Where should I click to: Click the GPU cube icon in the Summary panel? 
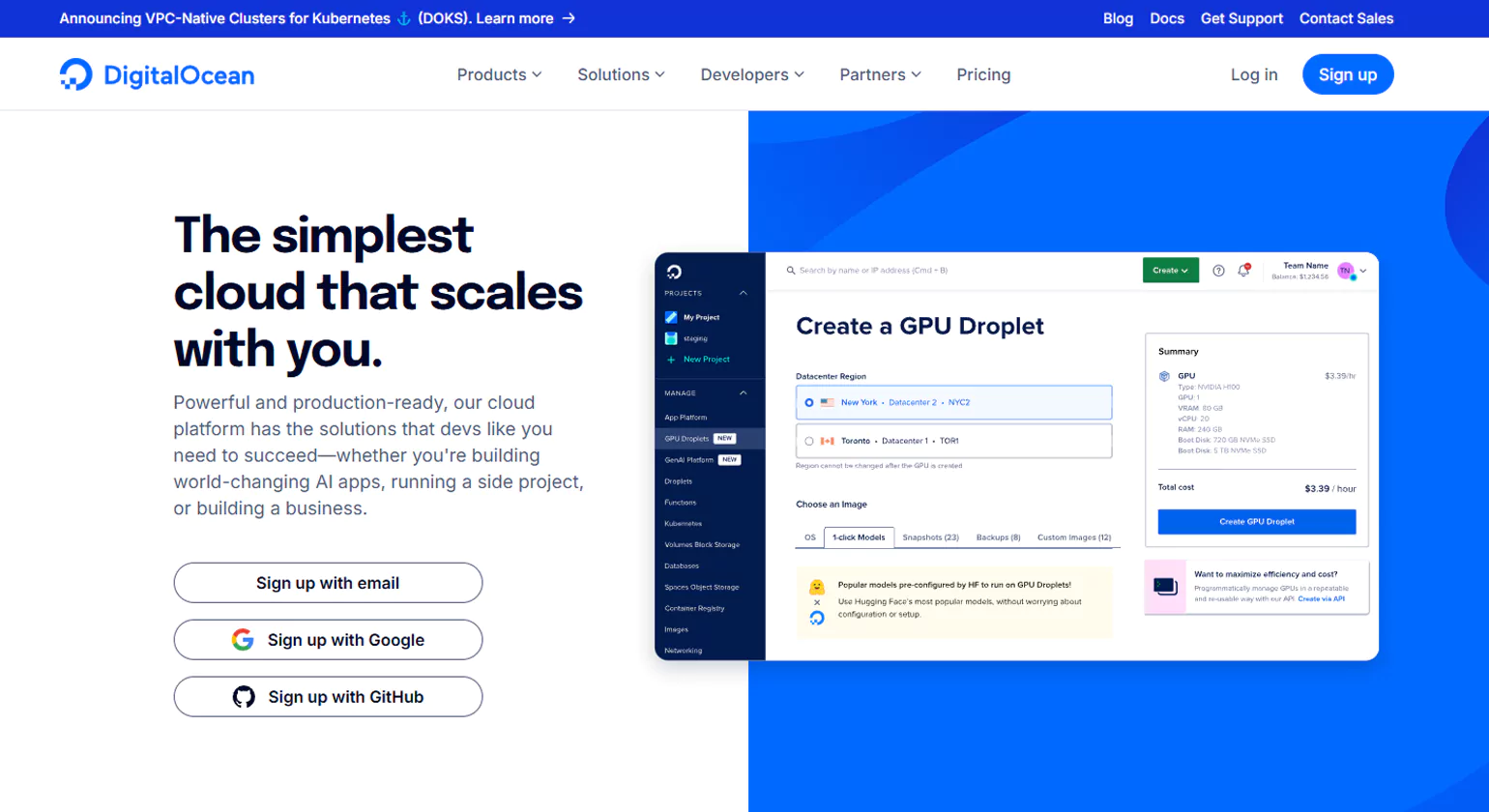coord(1163,376)
